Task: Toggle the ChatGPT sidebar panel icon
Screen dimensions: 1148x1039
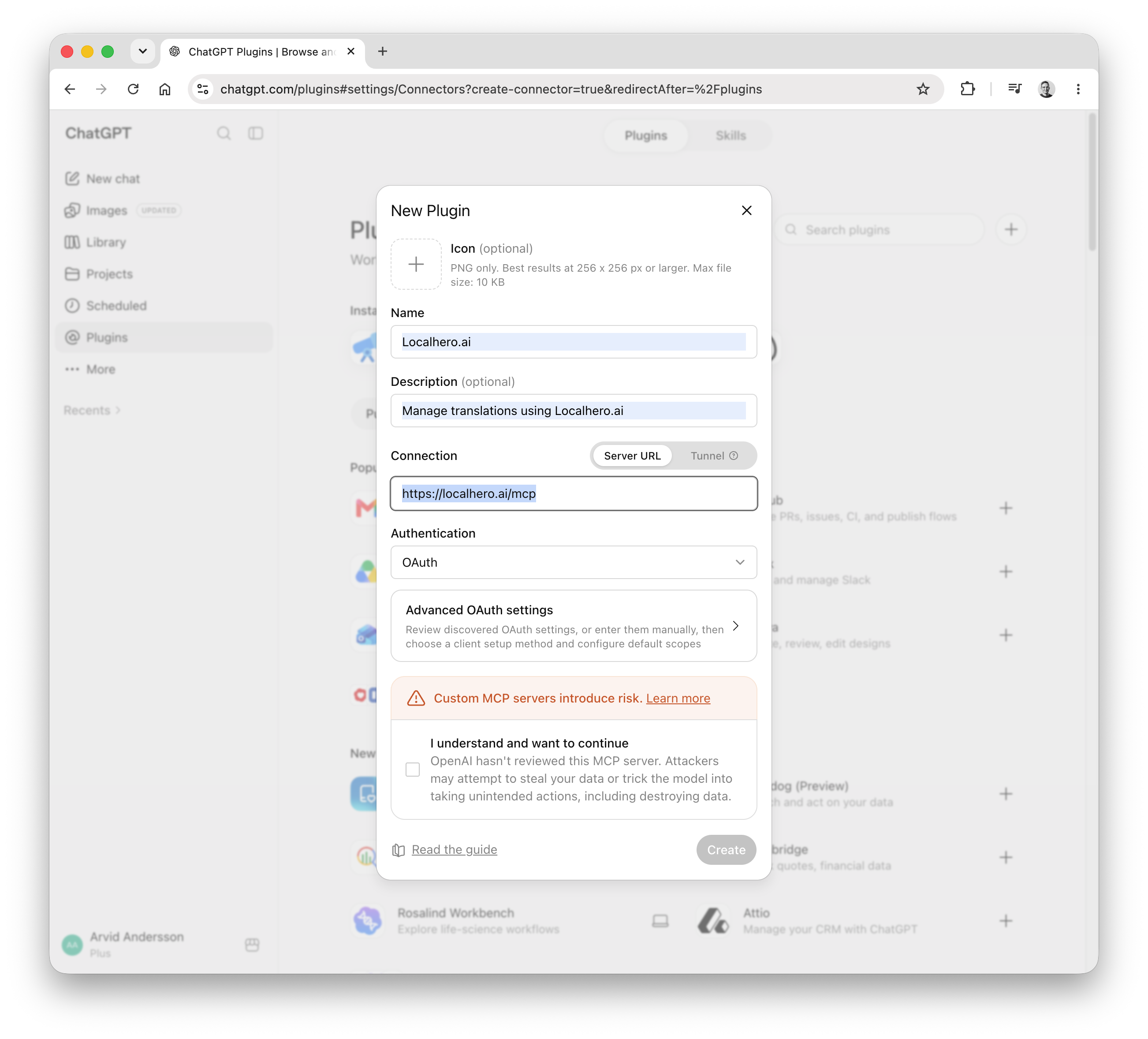Action: (256, 133)
